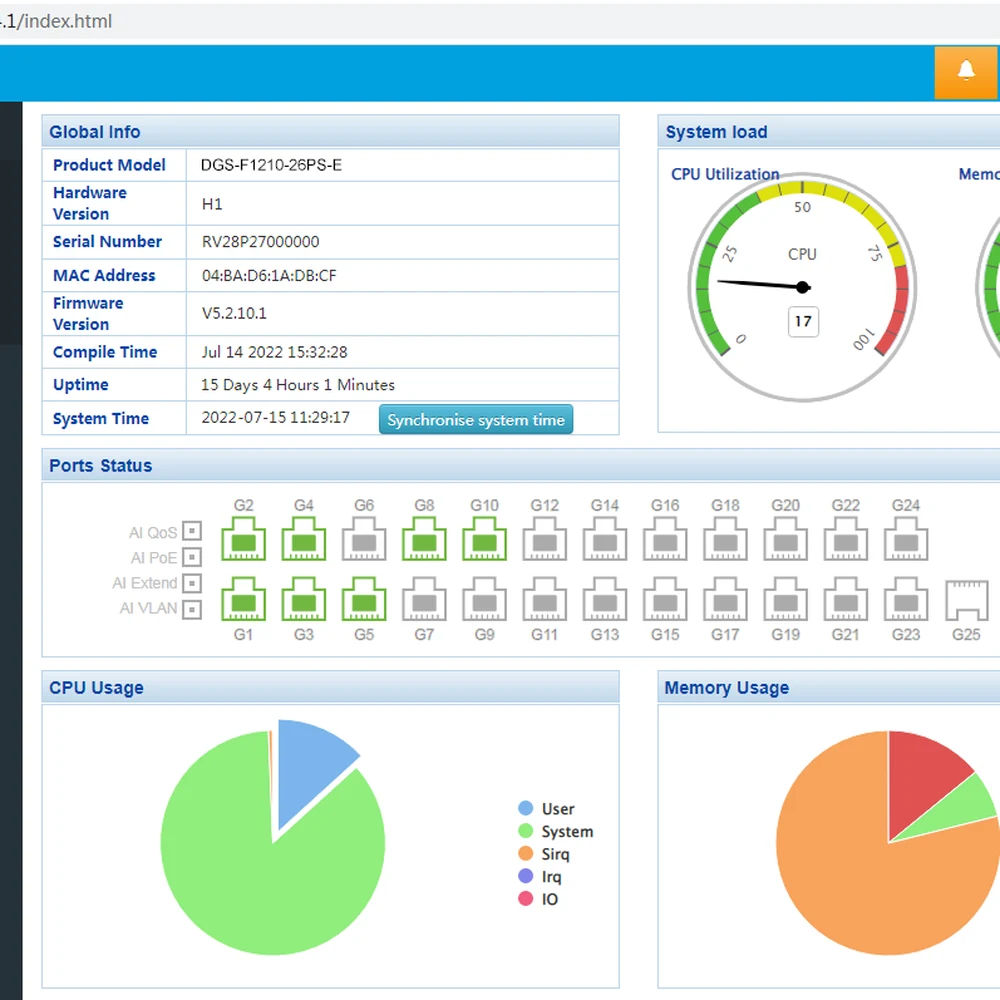Toggle User series in CPU legend

[x=546, y=809]
